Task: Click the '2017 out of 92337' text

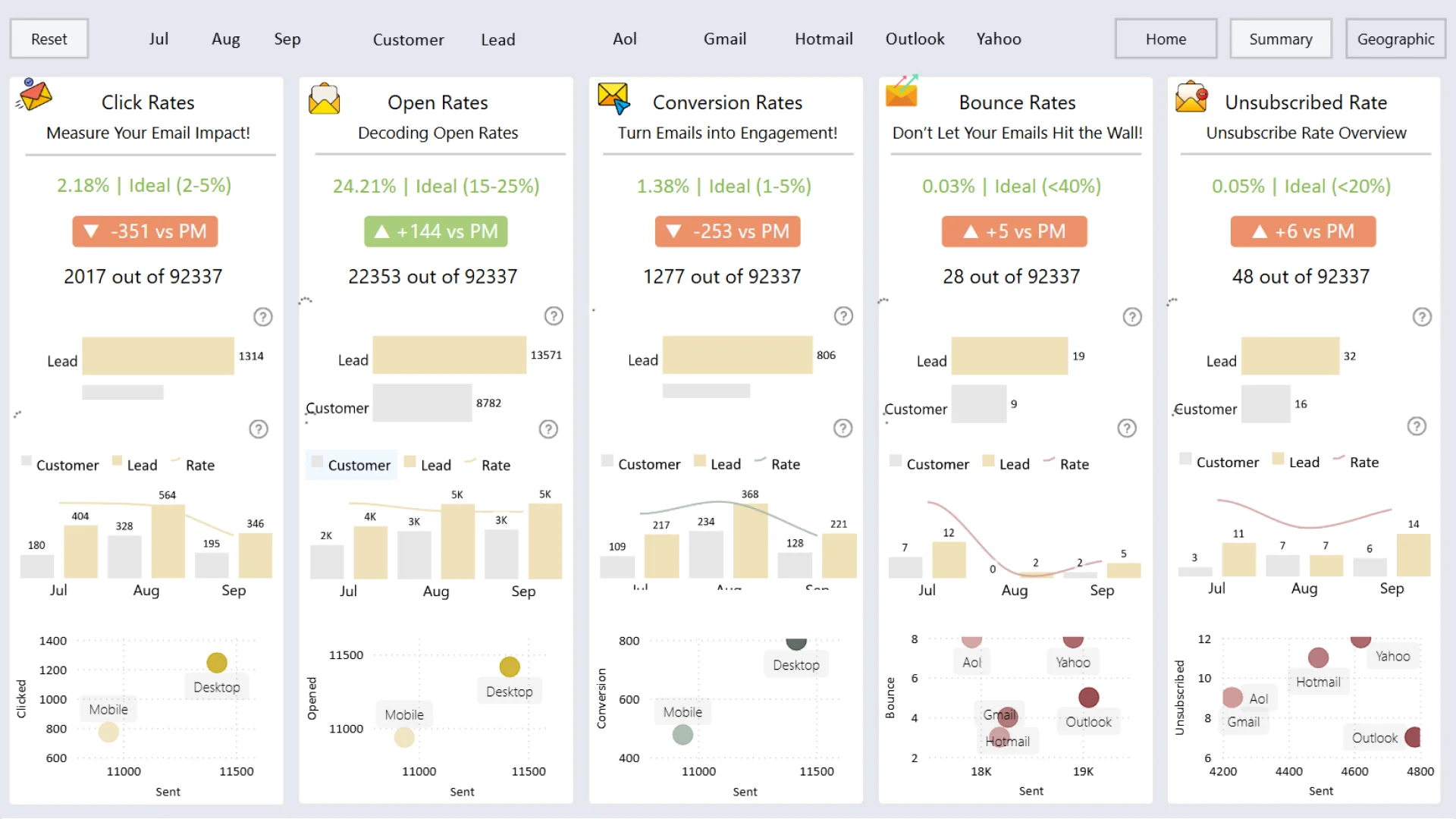Action: 143,277
